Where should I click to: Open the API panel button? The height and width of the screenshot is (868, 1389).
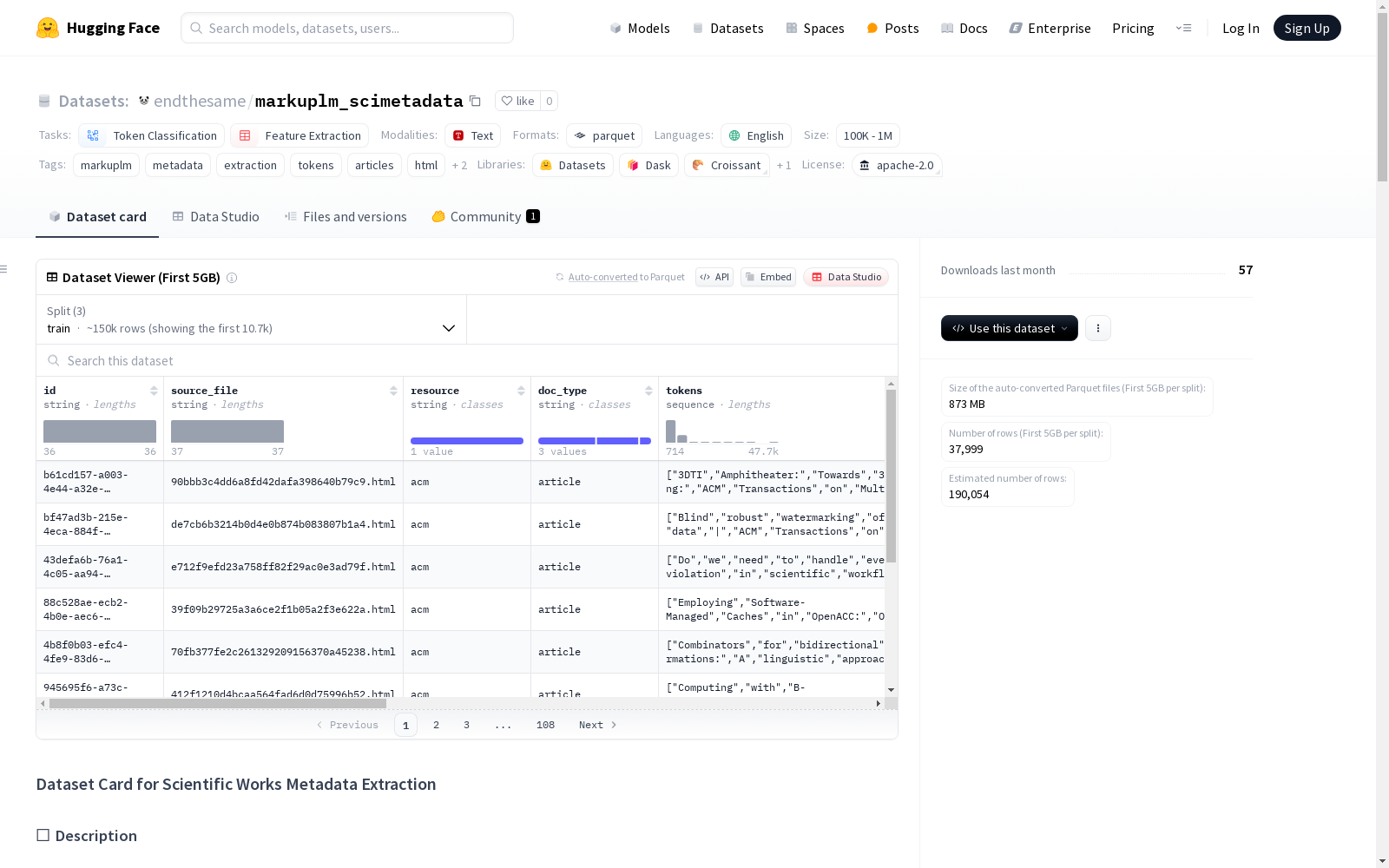[714, 277]
